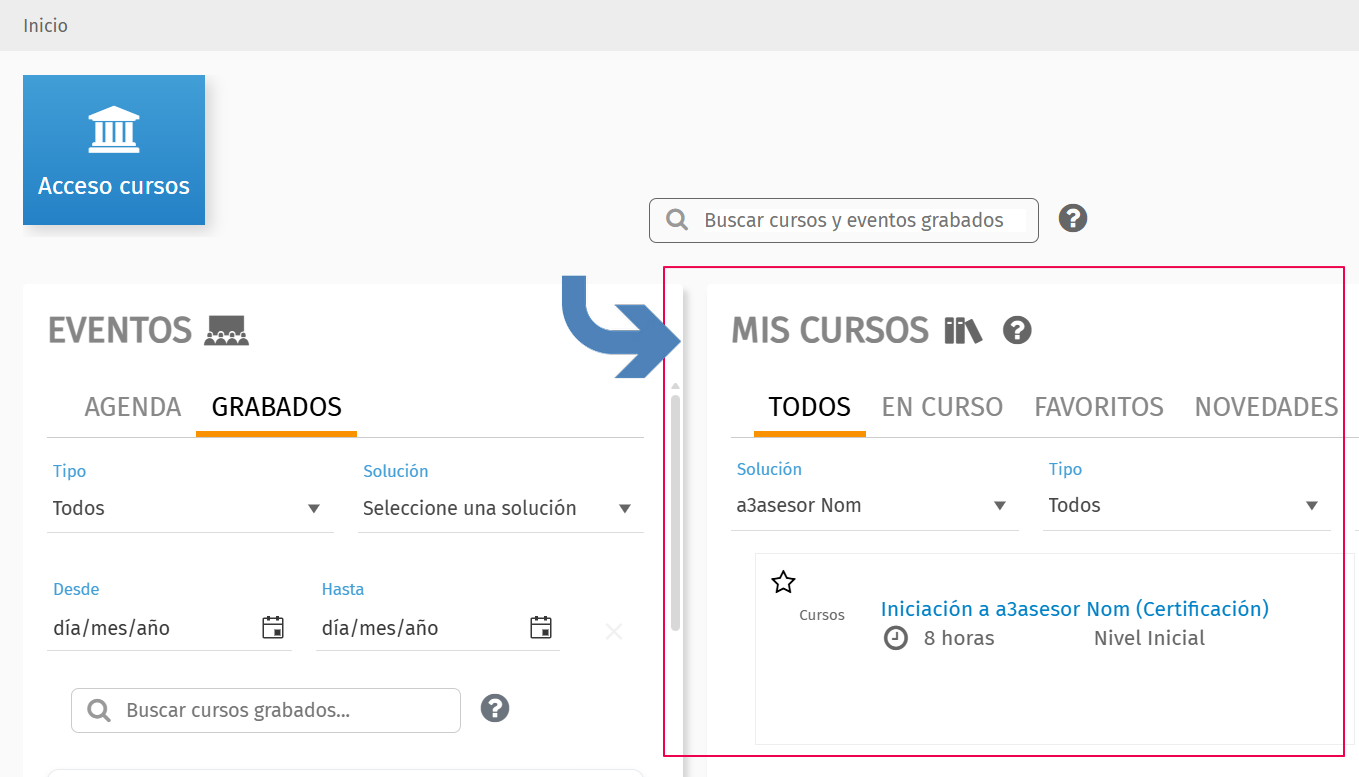This screenshot has height=777, width=1359.
Task: Click the books icon next to MIS CURSOS
Action: pyautogui.click(x=963, y=330)
